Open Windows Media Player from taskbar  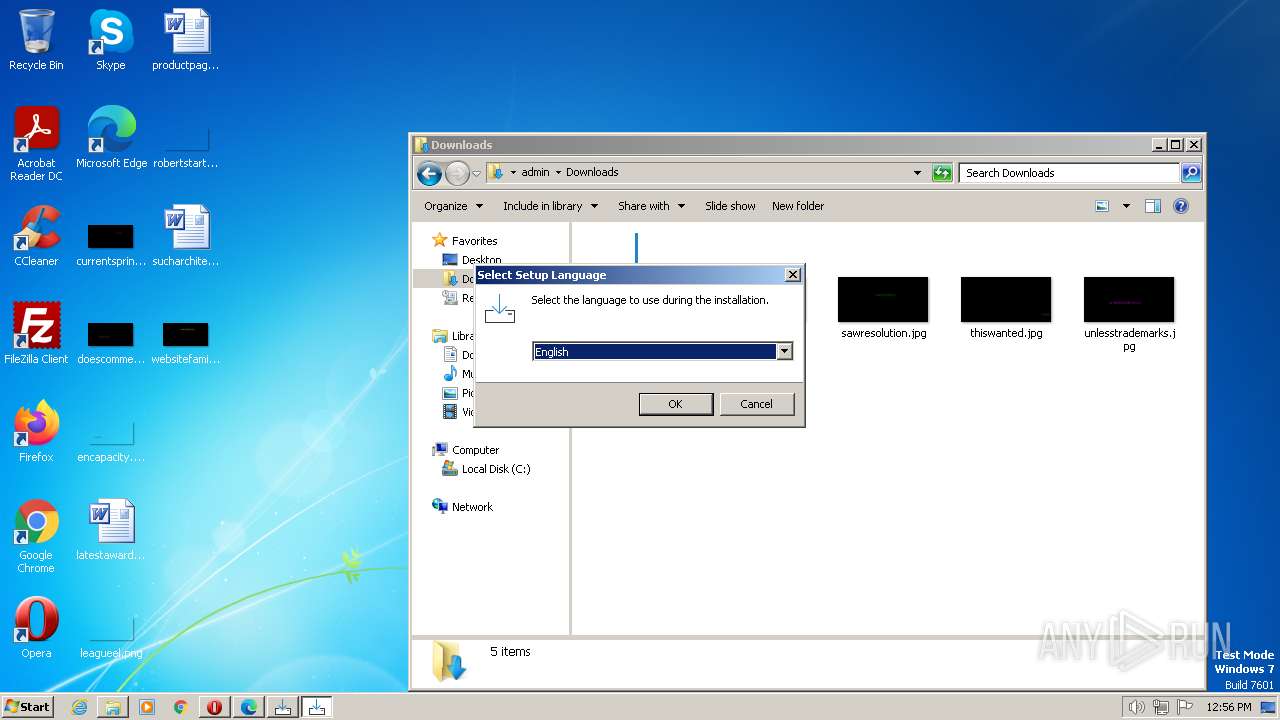(x=147, y=707)
